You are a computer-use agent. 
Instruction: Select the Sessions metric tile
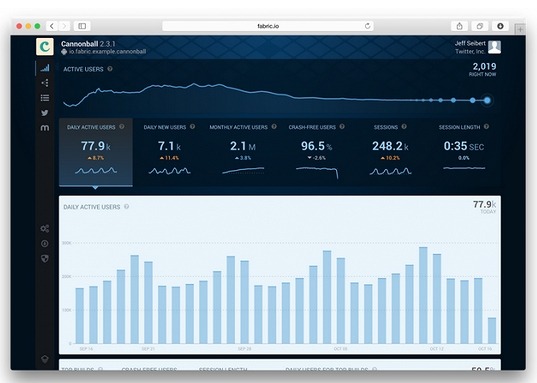pos(390,152)
